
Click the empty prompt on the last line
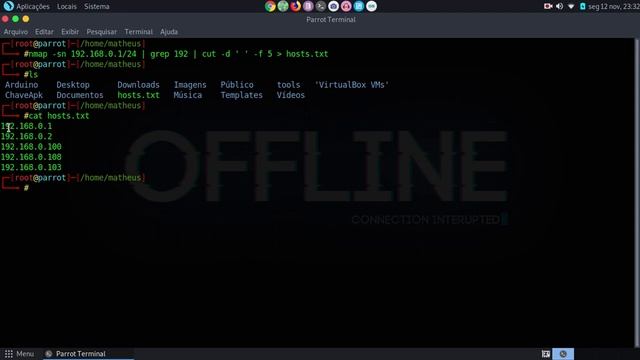pos(26,188)
